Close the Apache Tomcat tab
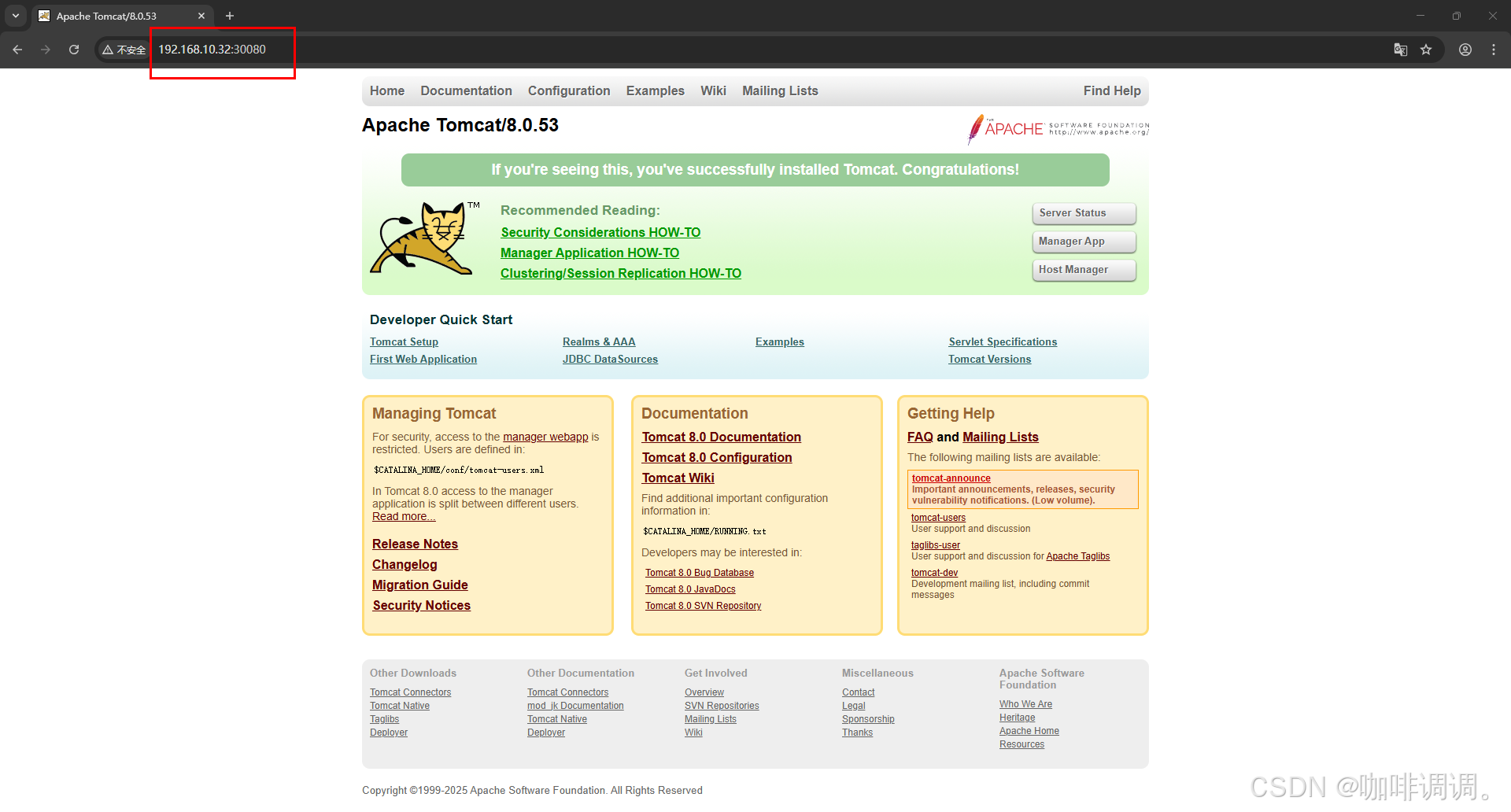1511x812 pixels. [x=201, y=16]
